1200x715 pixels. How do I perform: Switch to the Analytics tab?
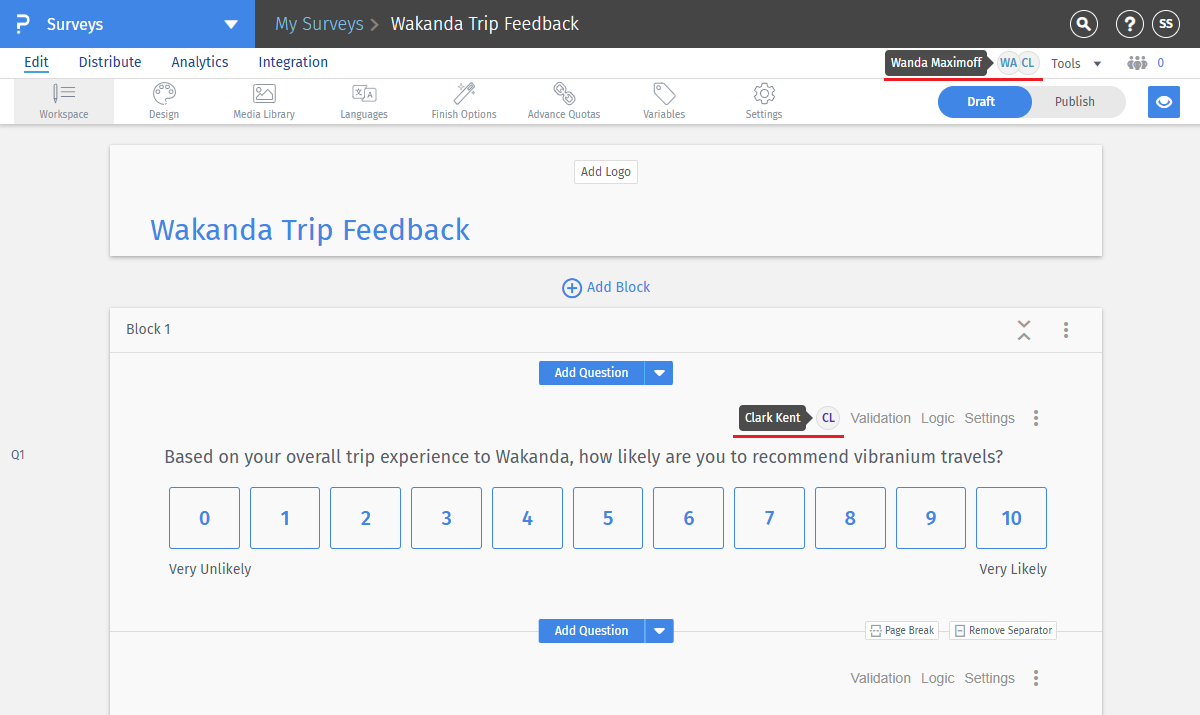[200, 62]
